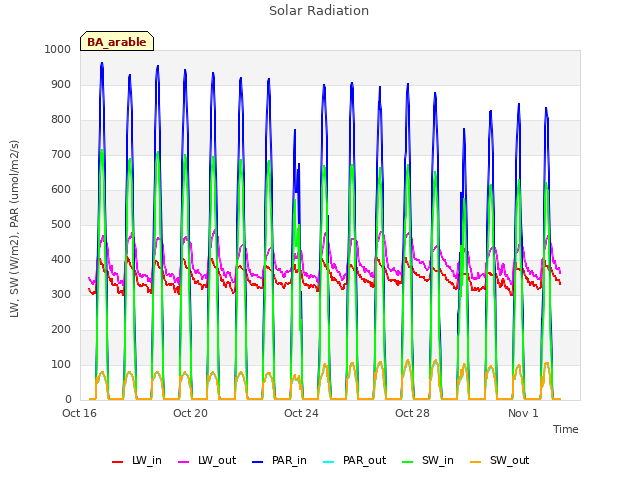This screenshot has height=480, width=640.
Task: Click the orange SW_out color marker
Action: [475, 462]
